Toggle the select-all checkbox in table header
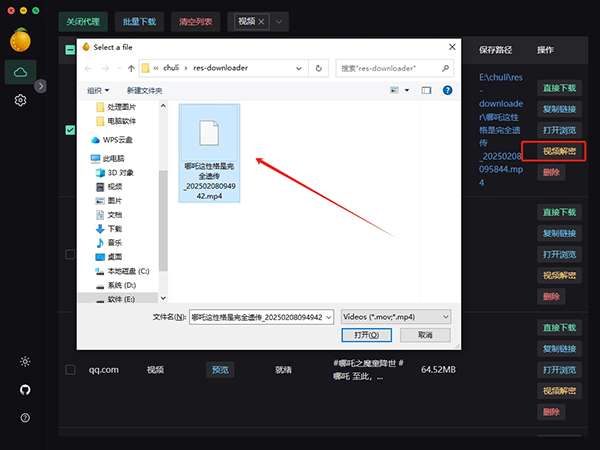600x450 pixels. pyautogui.click(x=70, y=49)
